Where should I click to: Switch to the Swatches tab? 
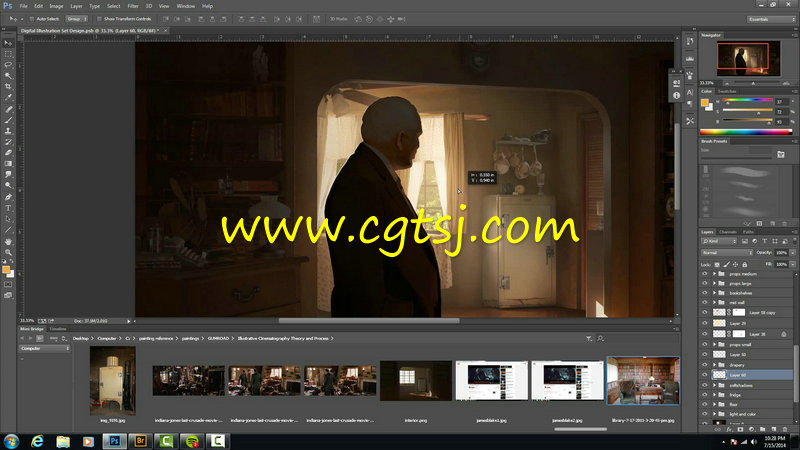[x=727, y=91]
